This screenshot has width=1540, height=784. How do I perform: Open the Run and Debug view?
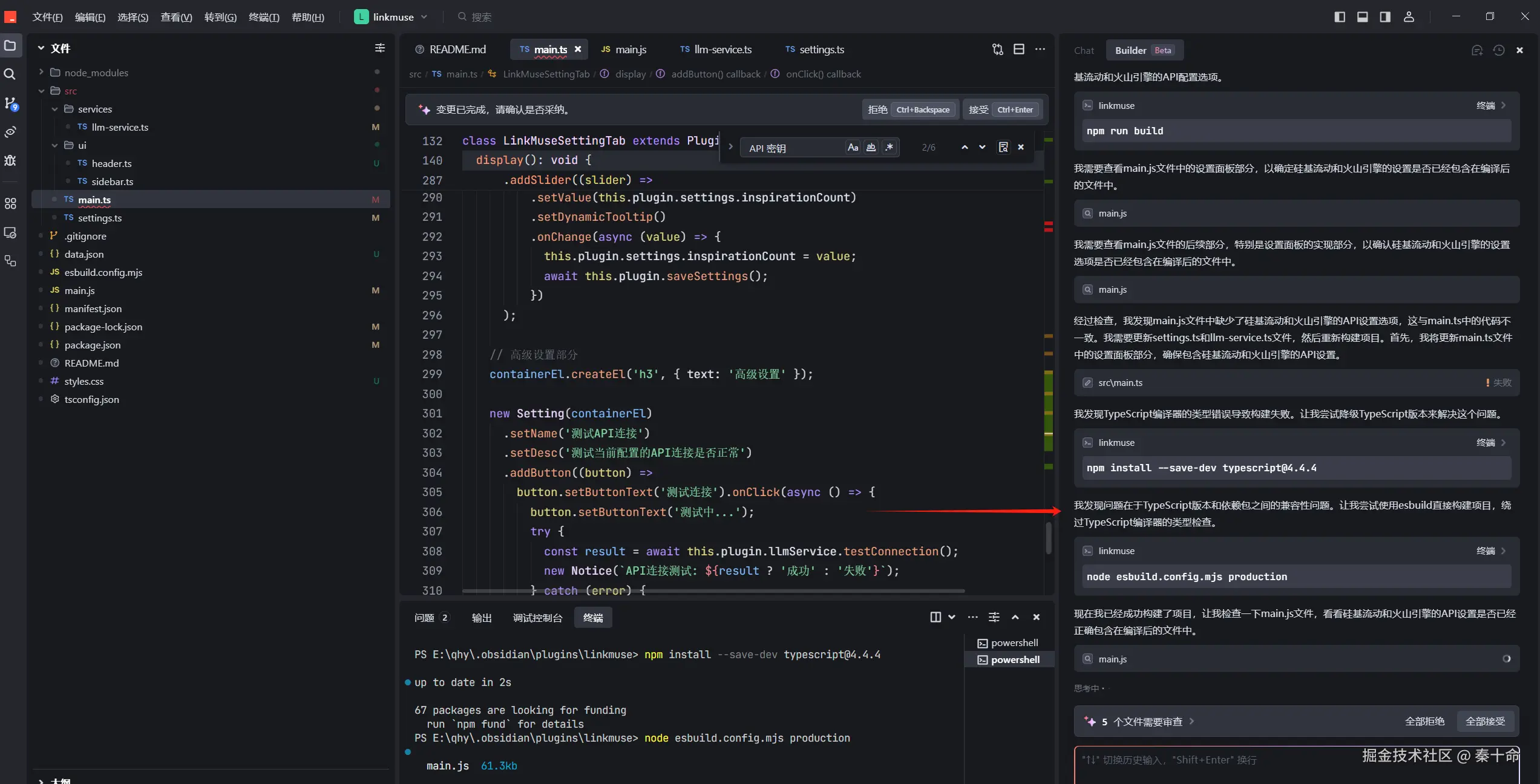tap(10, 160)
